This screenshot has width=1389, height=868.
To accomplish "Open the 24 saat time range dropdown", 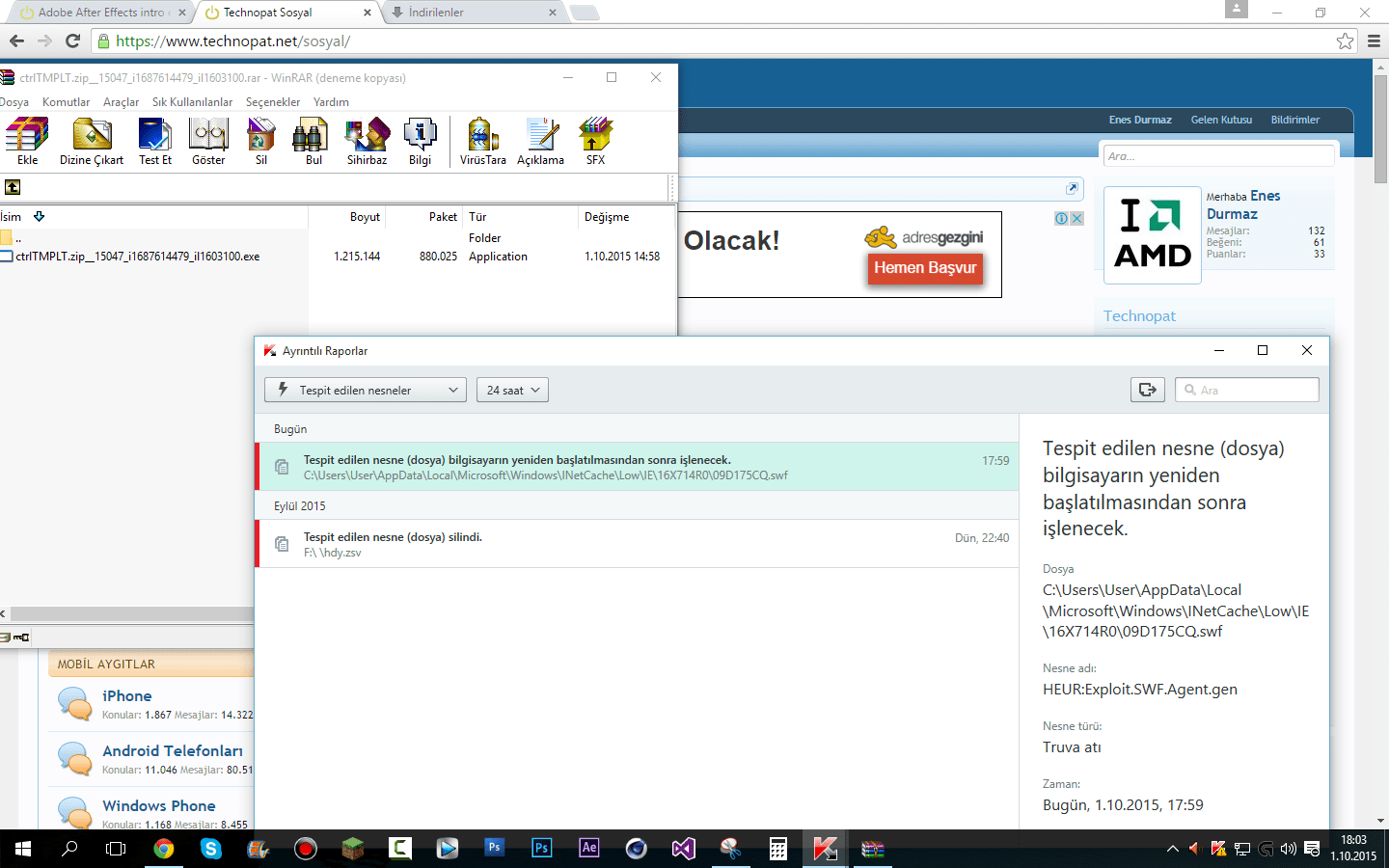I will click(512, 390).
